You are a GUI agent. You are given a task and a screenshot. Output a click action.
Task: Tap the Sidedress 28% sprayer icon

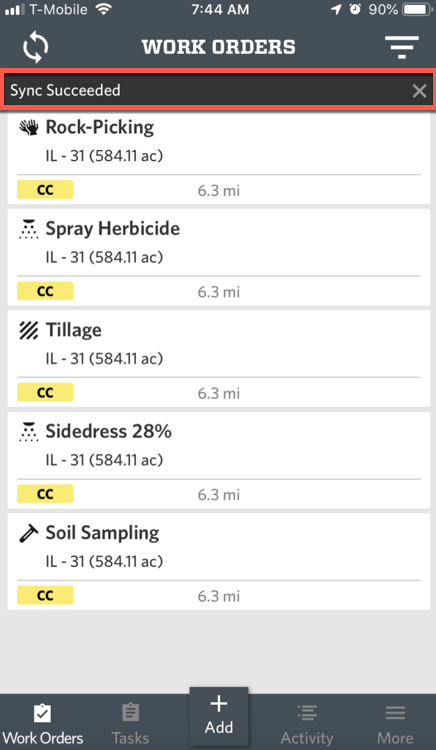click(28, 431)
